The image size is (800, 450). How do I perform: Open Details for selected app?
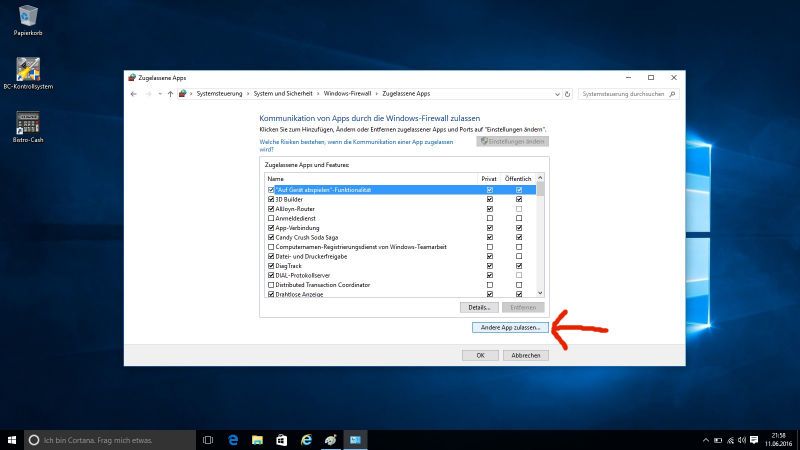(x=479, y=308)
